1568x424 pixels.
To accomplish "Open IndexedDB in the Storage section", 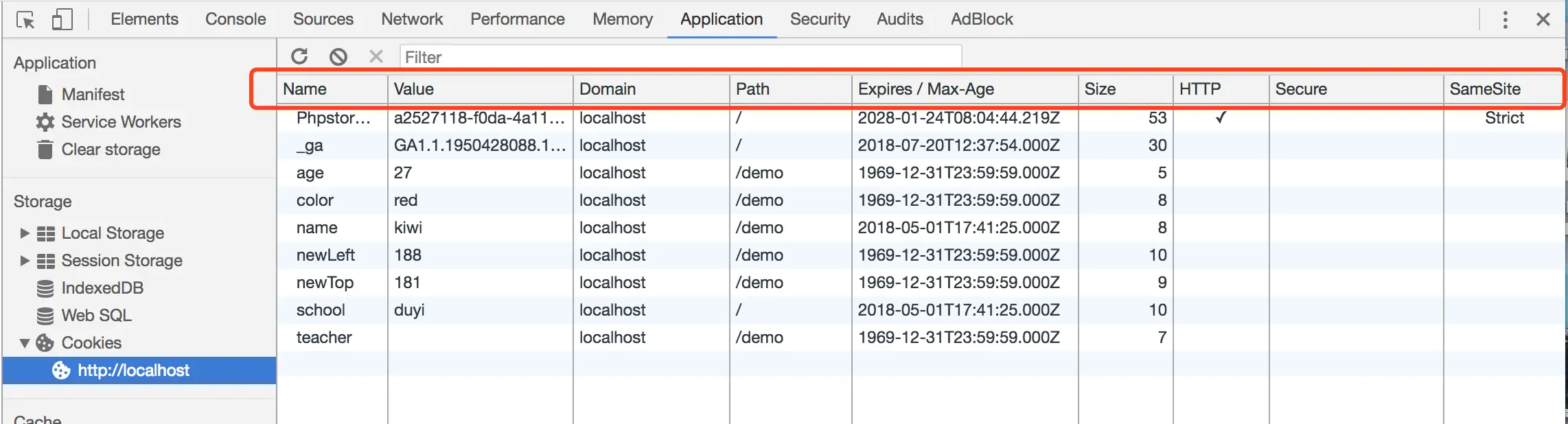I will point(102,288).
